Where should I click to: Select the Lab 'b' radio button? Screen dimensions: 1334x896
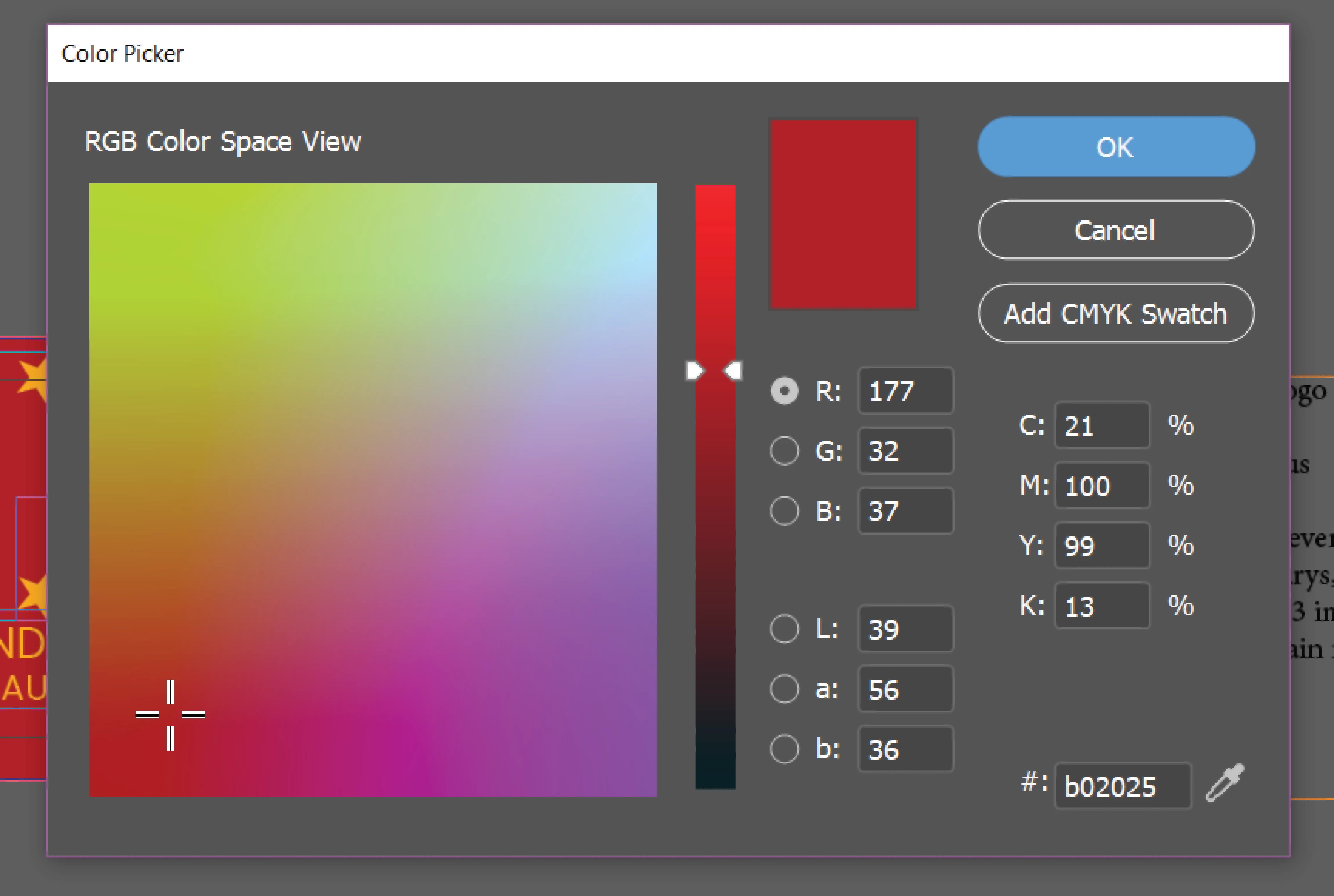point(784,748)
